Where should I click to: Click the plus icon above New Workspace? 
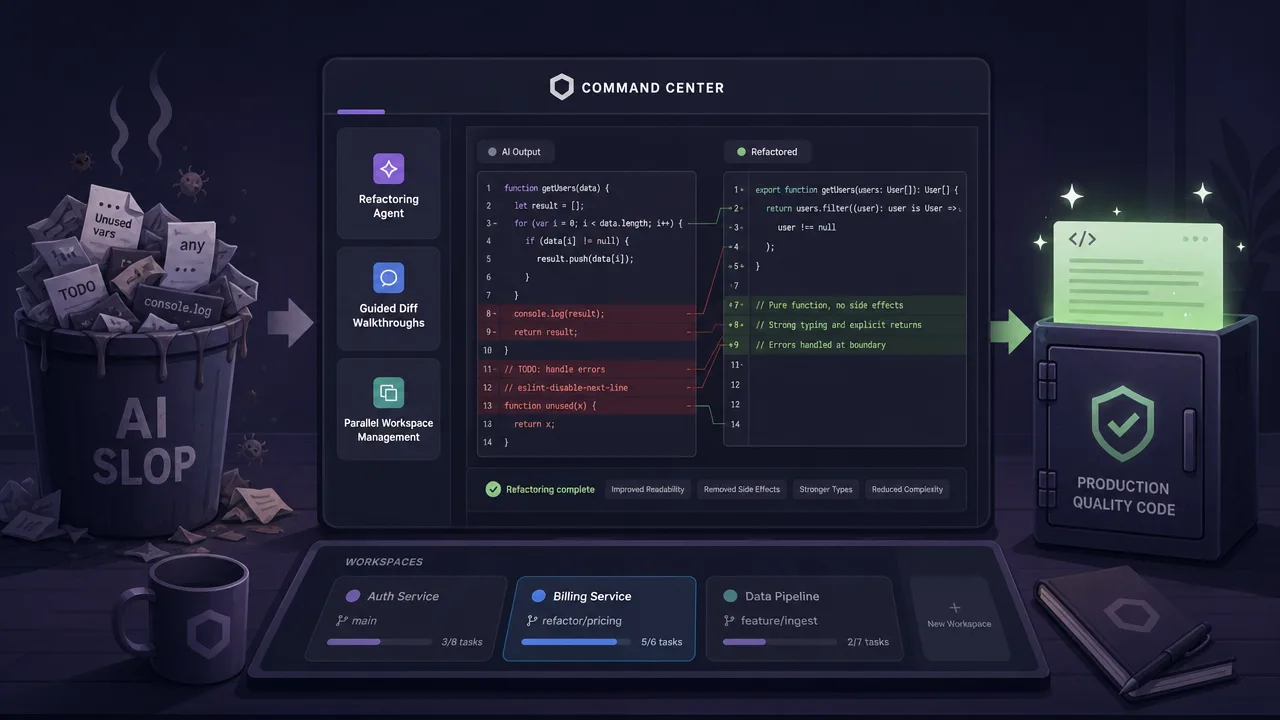[x=955, y=607]
